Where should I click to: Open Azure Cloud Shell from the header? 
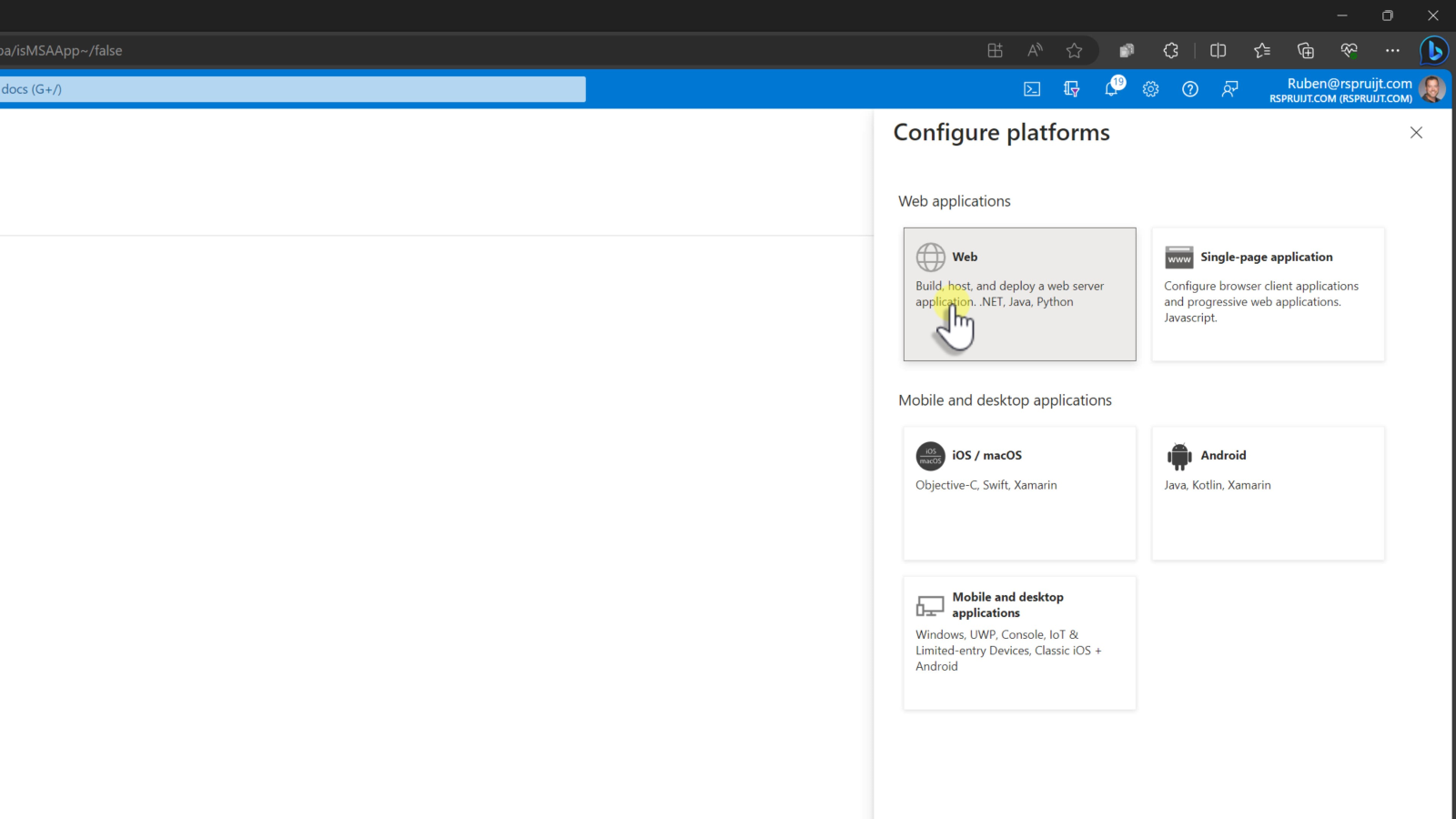click(1032, 89)
